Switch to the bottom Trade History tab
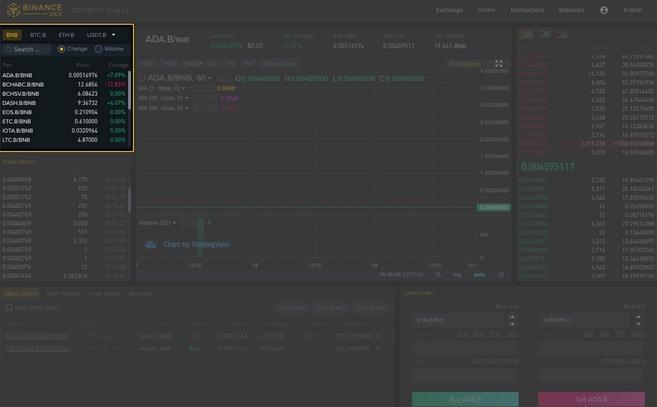657x407 pixels. [x=105, y=293]
